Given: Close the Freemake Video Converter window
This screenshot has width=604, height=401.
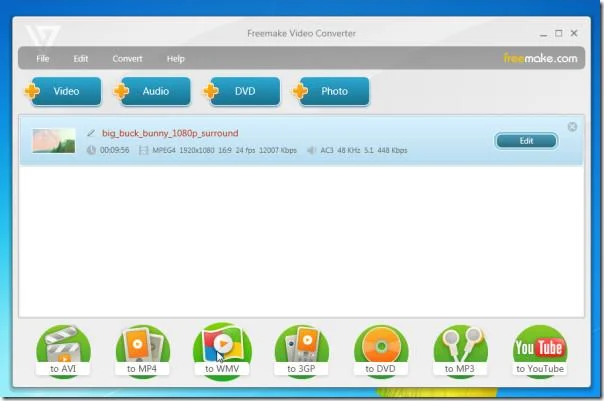Looking at the screenshot, I should point(574,34).
